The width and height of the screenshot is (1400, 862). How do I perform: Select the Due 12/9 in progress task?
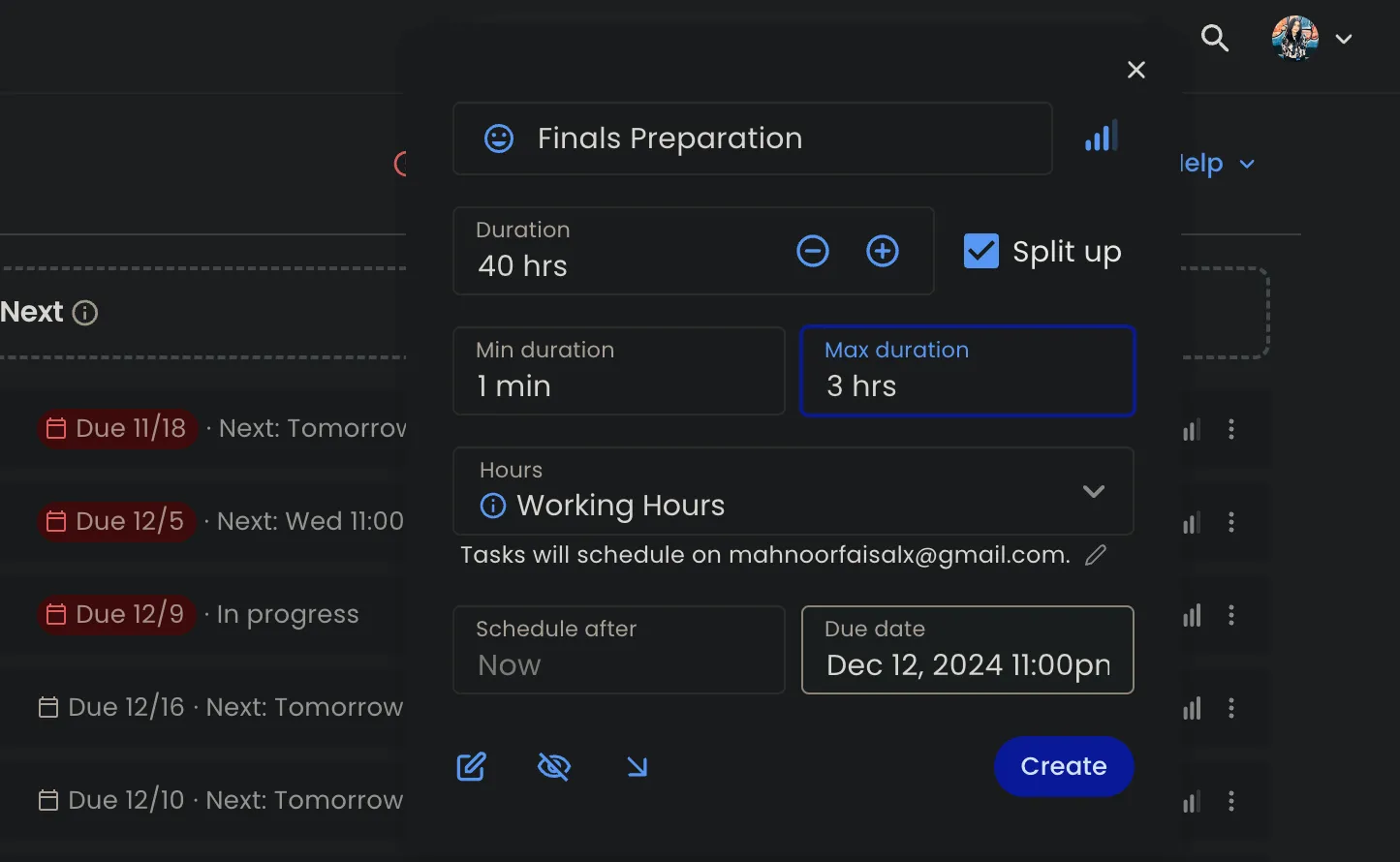pyautogui.click(x=199, y=614)
